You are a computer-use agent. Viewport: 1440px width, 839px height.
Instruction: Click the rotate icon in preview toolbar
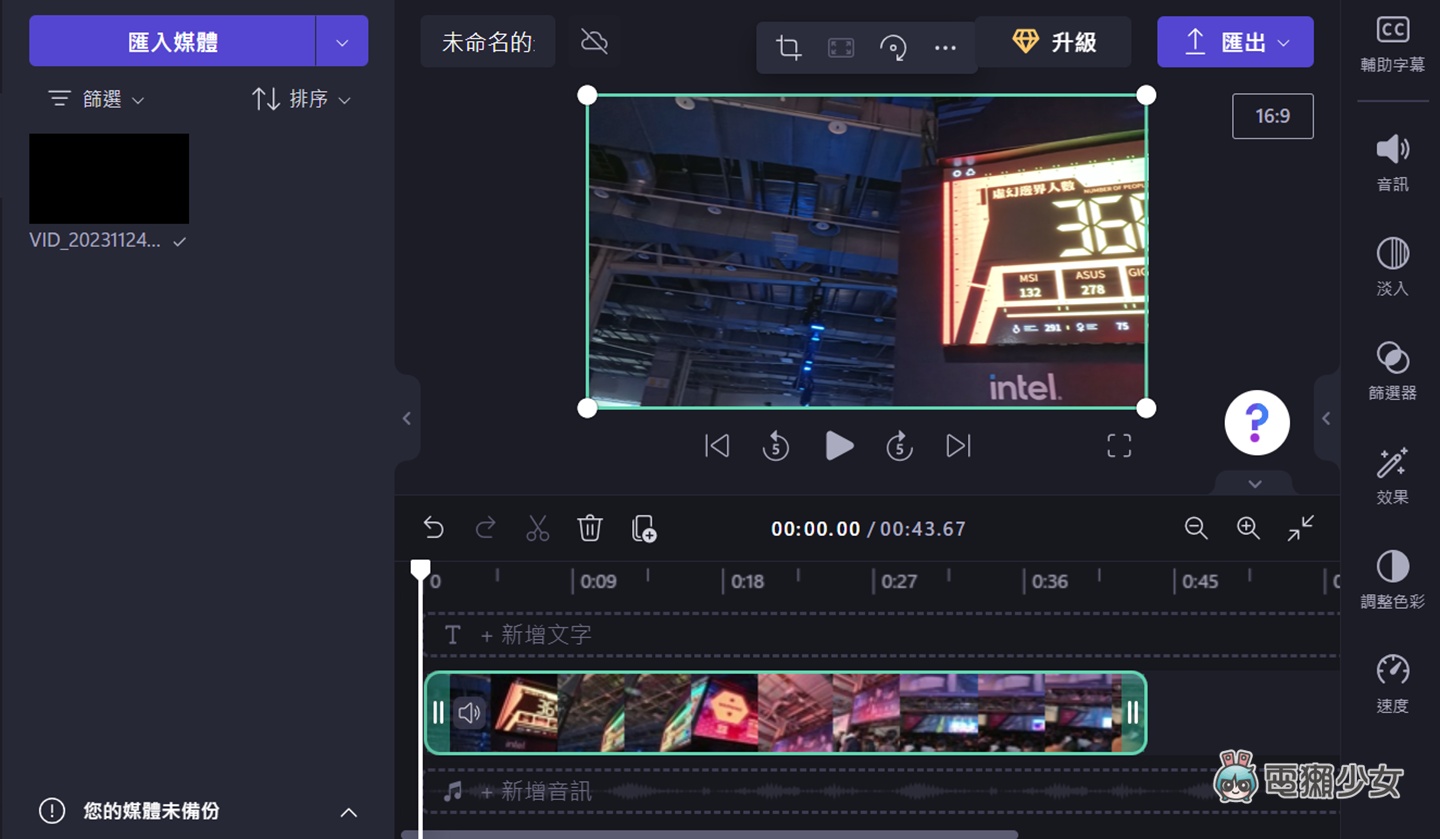point(893,47)
